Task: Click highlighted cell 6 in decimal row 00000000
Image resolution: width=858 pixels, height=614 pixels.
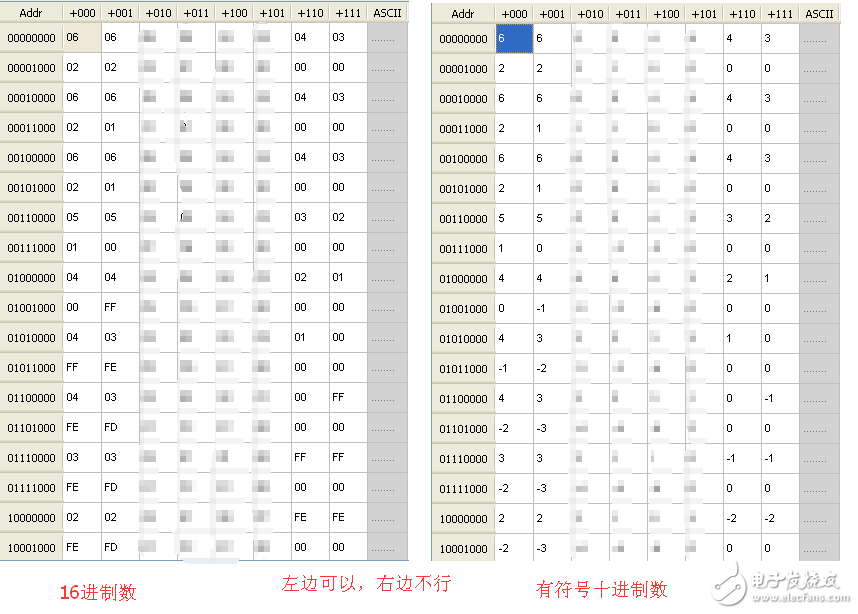Action: (x=514, y=38)
